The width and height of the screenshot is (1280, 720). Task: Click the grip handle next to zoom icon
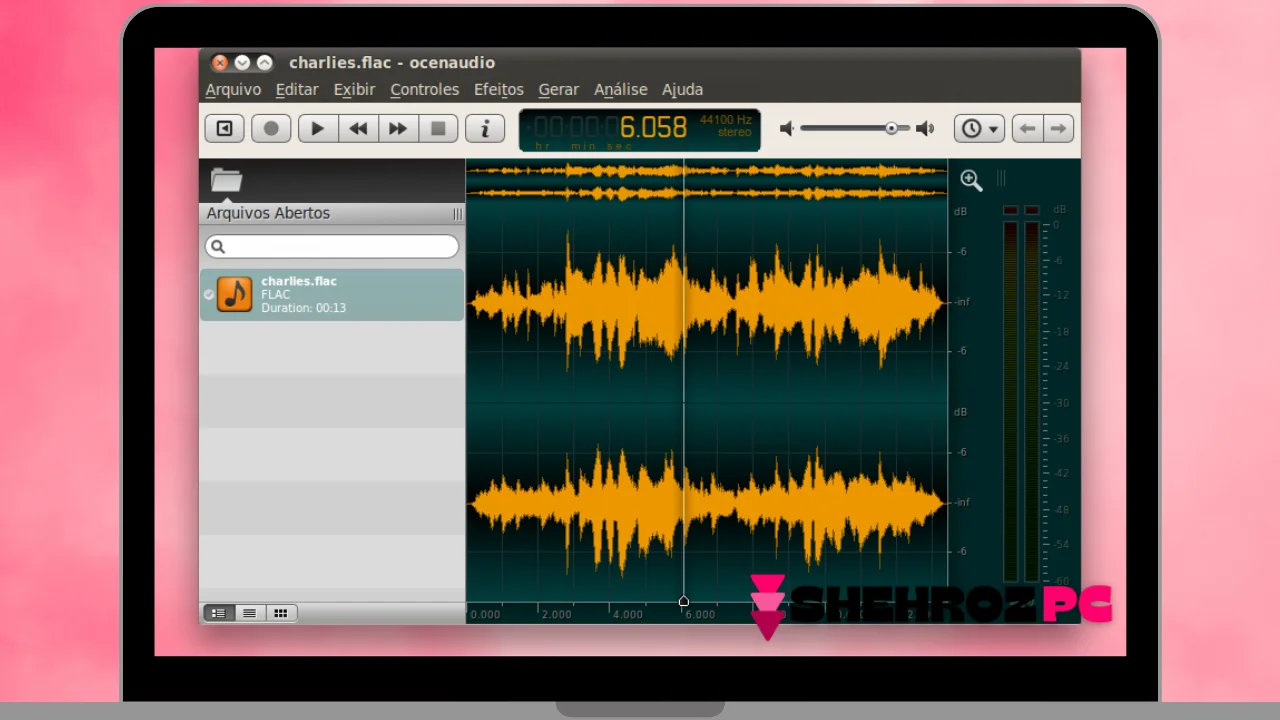(1001, 179)
